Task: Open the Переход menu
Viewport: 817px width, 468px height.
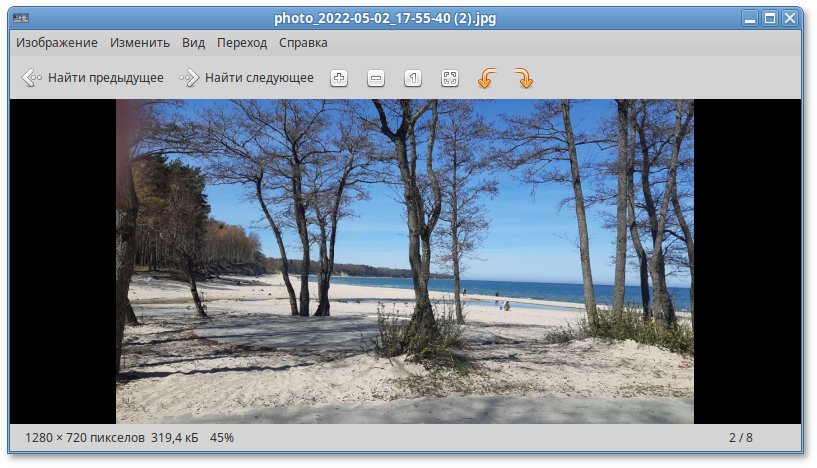Action: click(242, 43)
